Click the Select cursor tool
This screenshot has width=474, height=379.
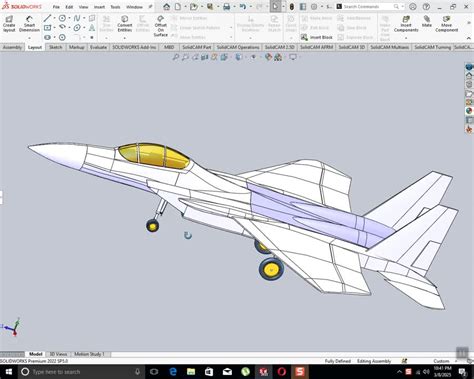(275, 6)
